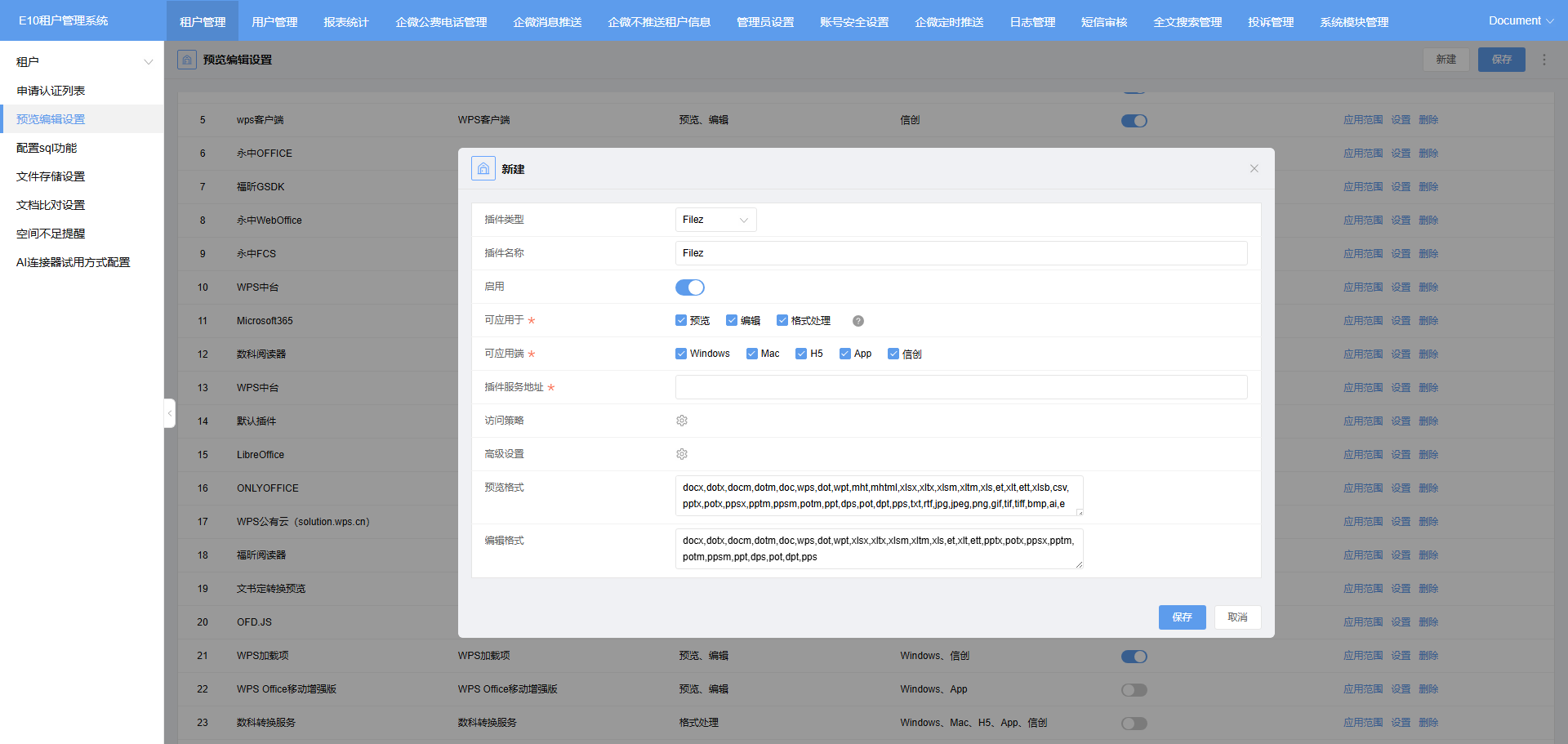Close the 新建 dialog with the X
This screenshot has width=1568, height=744.
[1254, 168]
